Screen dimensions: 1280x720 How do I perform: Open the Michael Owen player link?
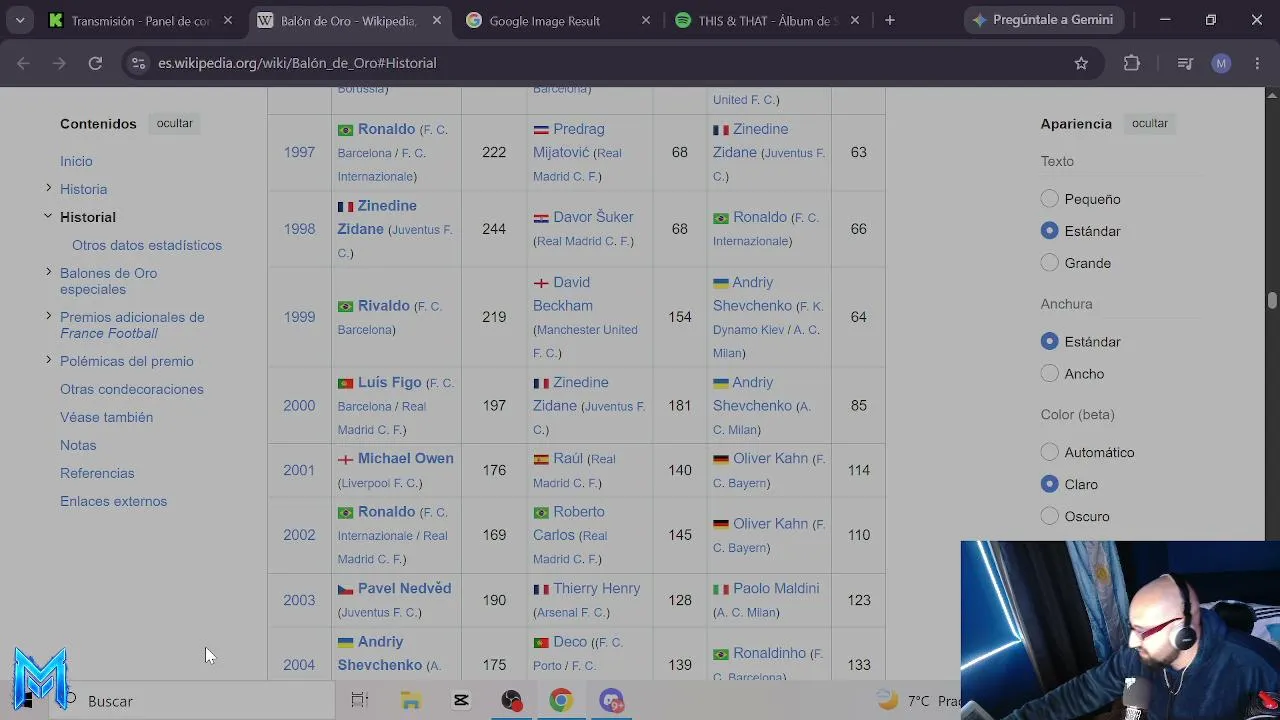406,458
